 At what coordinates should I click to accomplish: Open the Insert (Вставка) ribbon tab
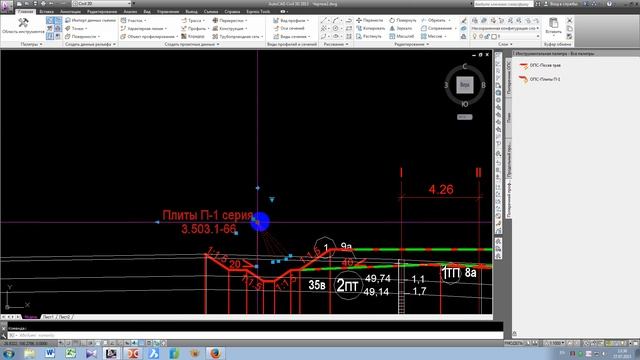(x=47, y=11)
